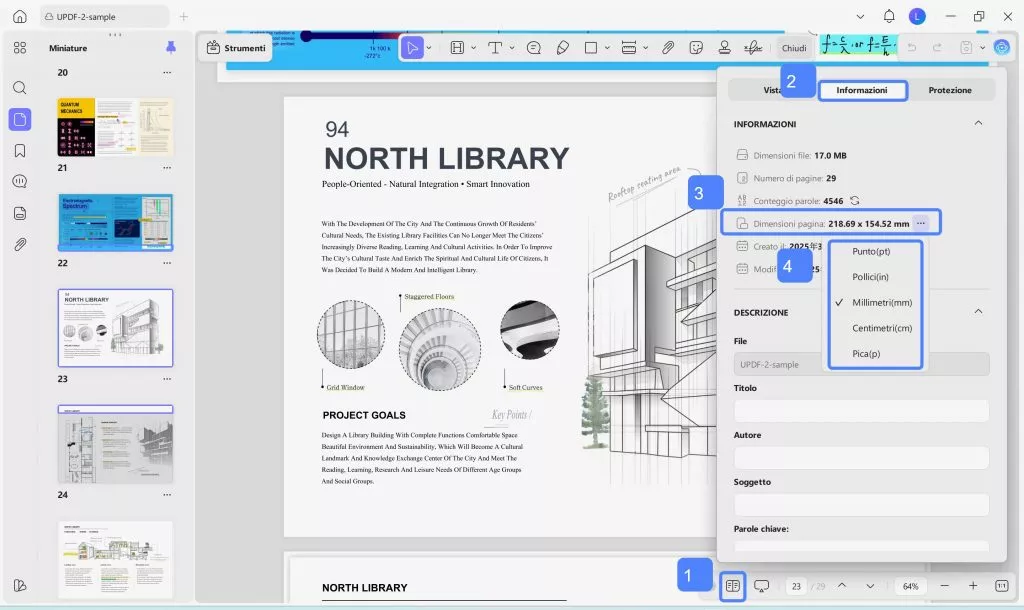Open options for page 21 thumbnail
This screenshot has height=610, width=1024.
pyautogui.click(x=167, y=168)
